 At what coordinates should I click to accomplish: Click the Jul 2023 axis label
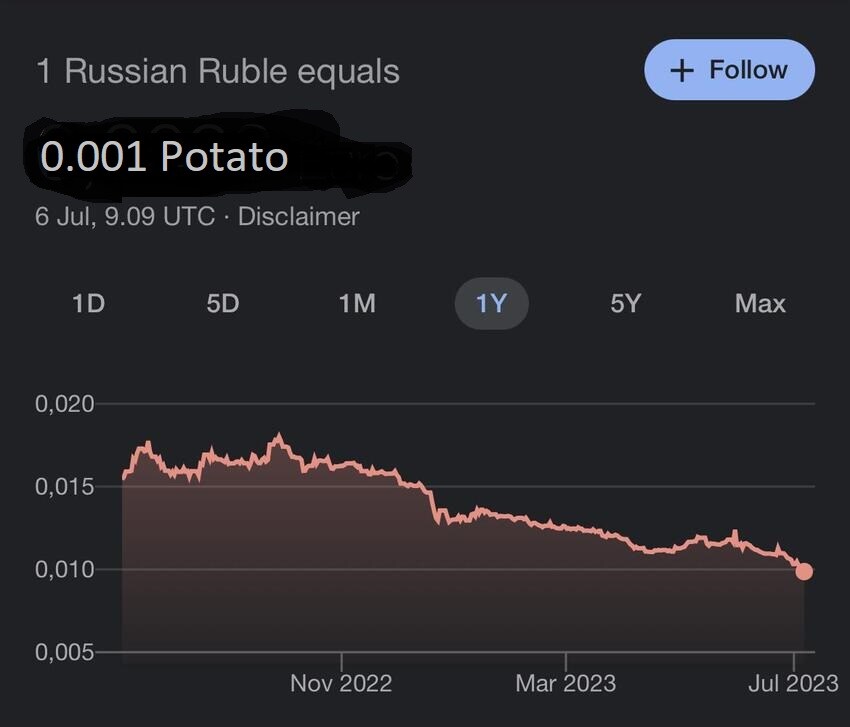pyautogui.click(x=789, y=684)
